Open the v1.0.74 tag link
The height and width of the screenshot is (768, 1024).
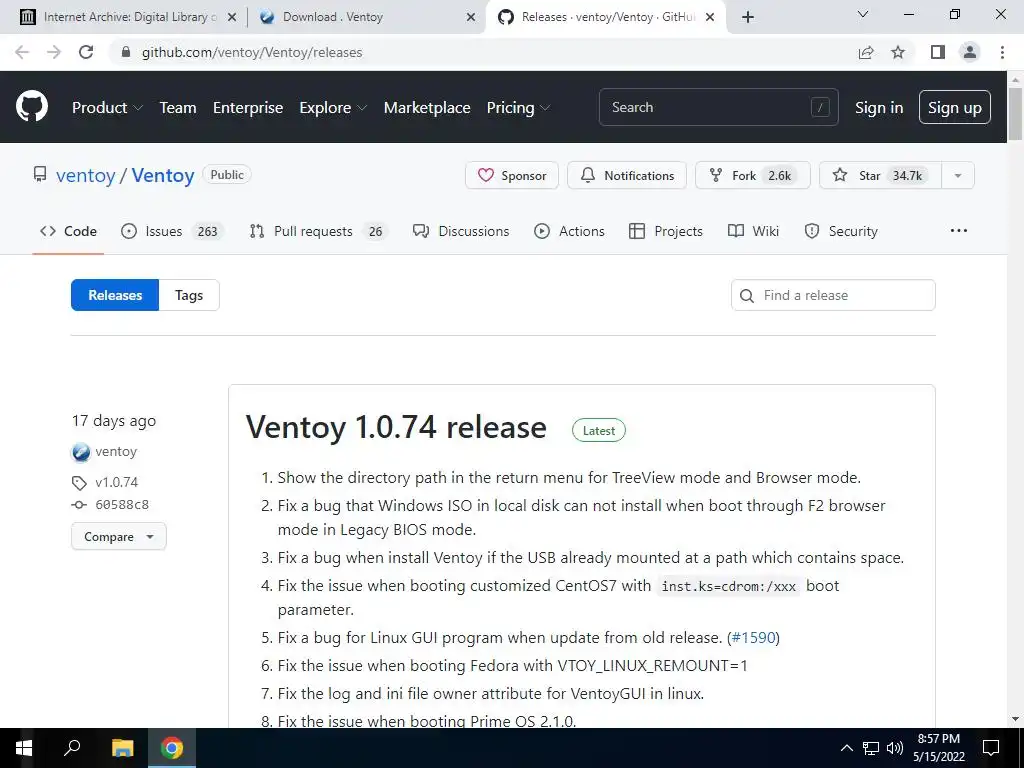[116, 482]
